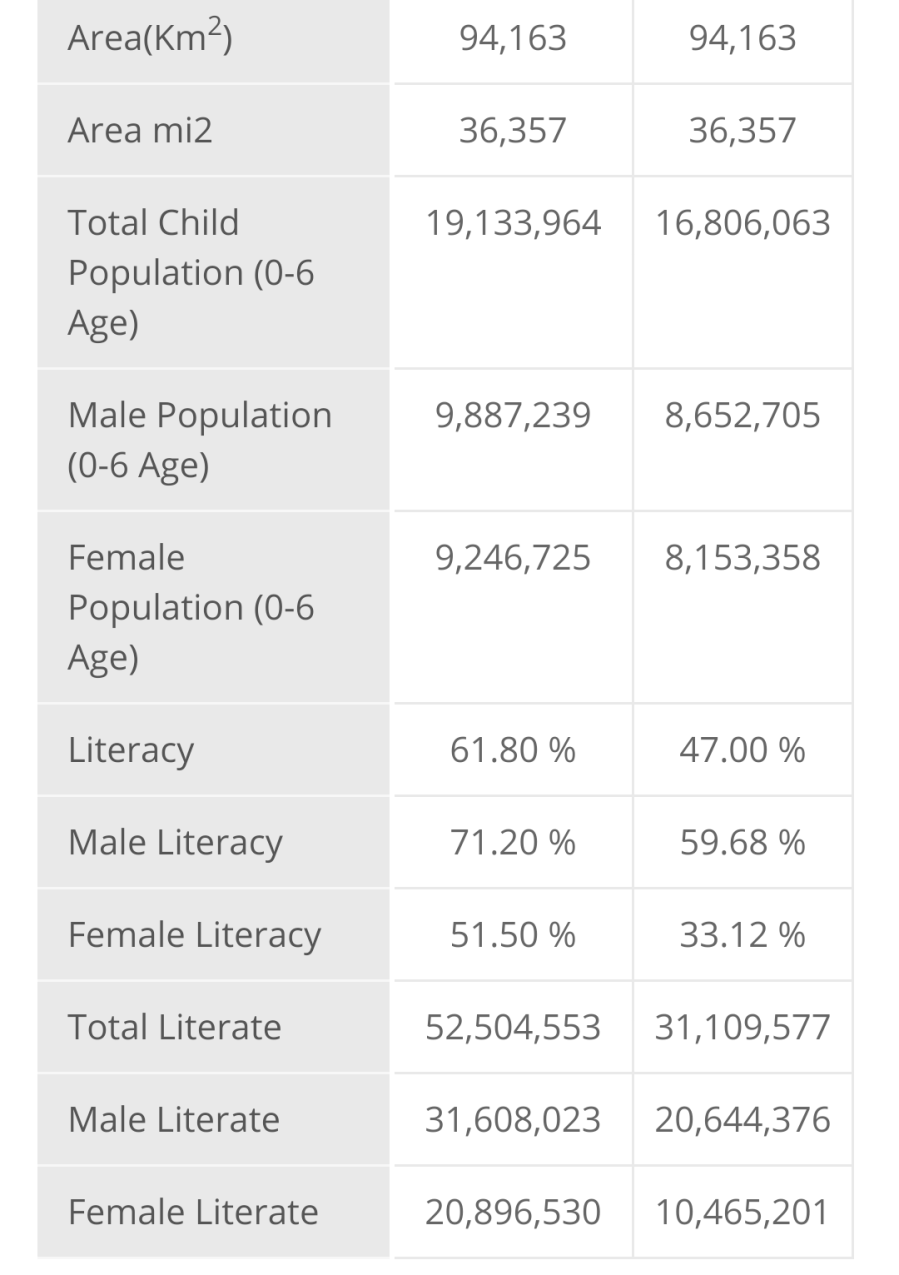Click the Area(Km²) row label

[x=150, y=39]
